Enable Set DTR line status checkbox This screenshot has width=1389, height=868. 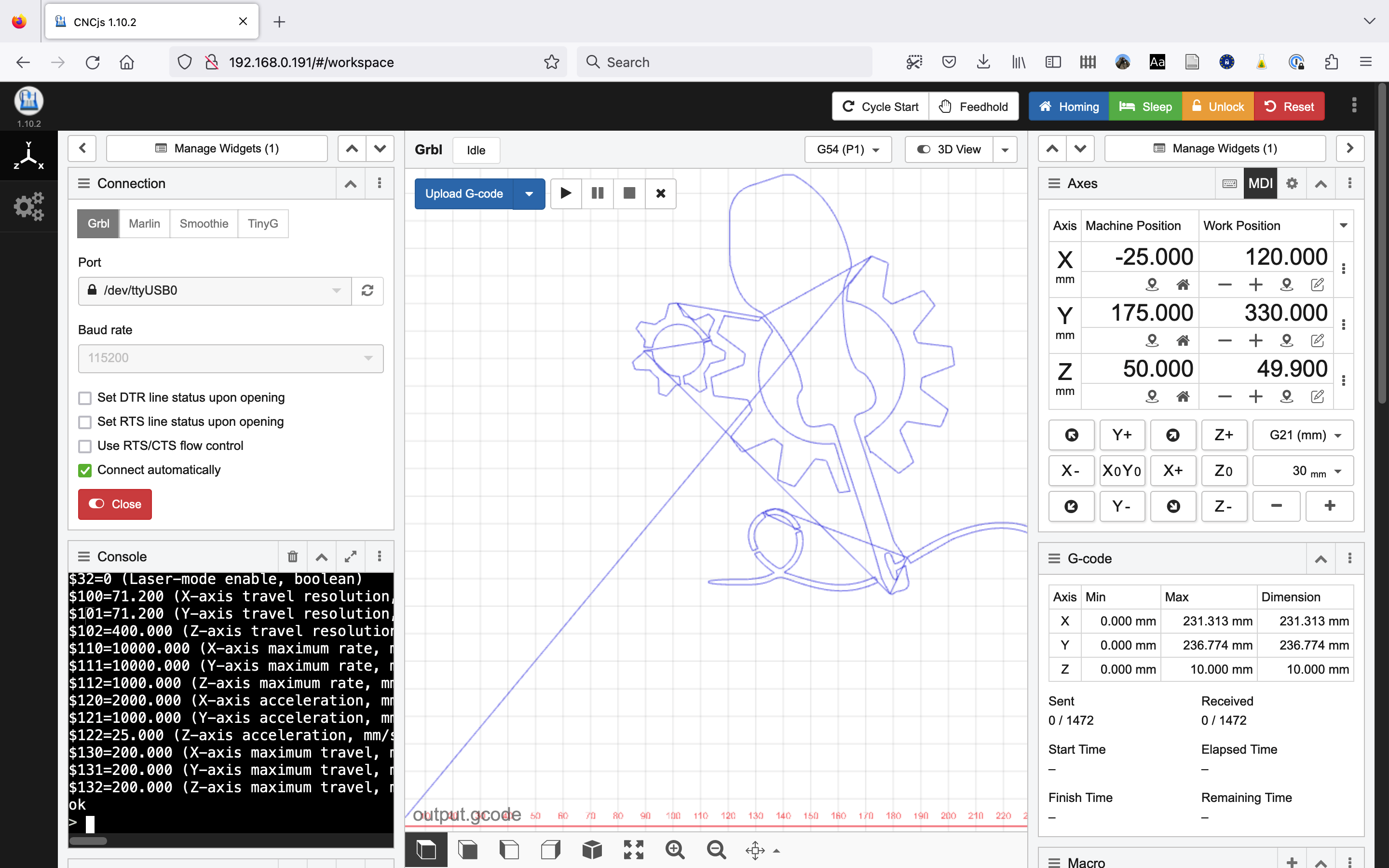[85, 398]
